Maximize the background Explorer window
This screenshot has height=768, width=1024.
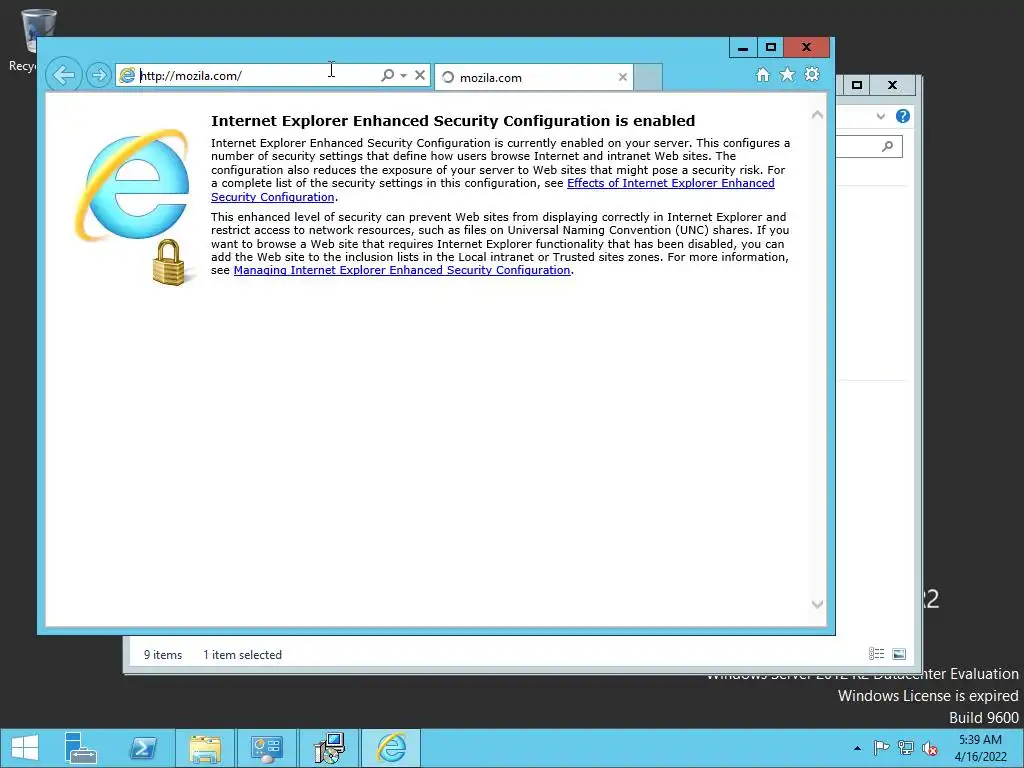coord(857,85)
